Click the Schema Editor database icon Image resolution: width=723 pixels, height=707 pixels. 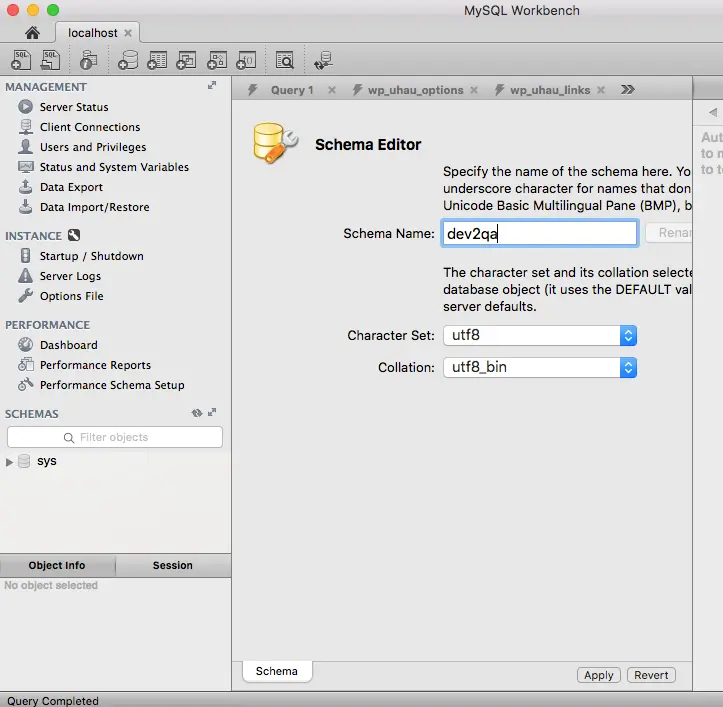coord(275,143)
